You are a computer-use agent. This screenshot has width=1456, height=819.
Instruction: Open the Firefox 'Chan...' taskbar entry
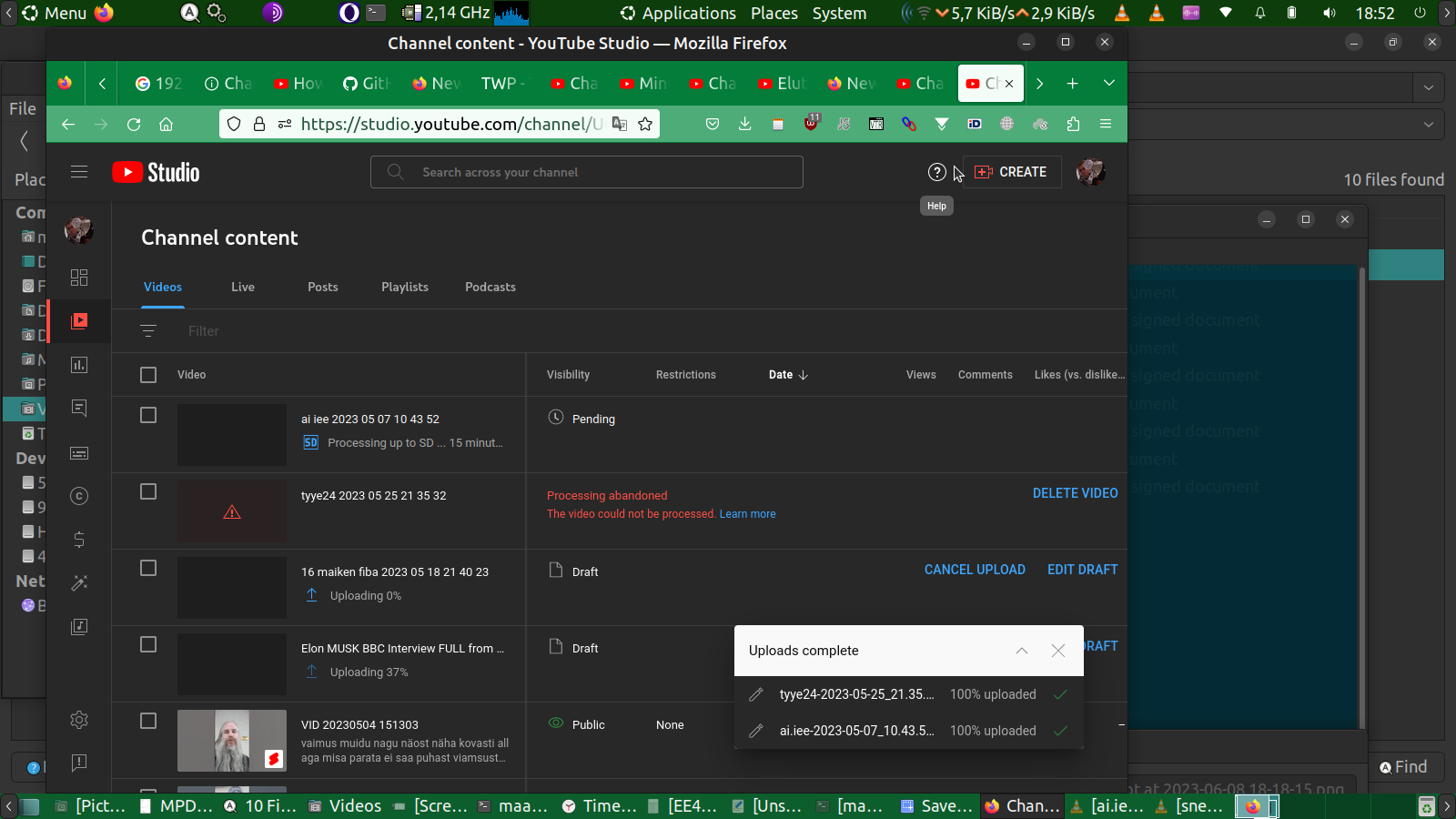(1022, 805)
